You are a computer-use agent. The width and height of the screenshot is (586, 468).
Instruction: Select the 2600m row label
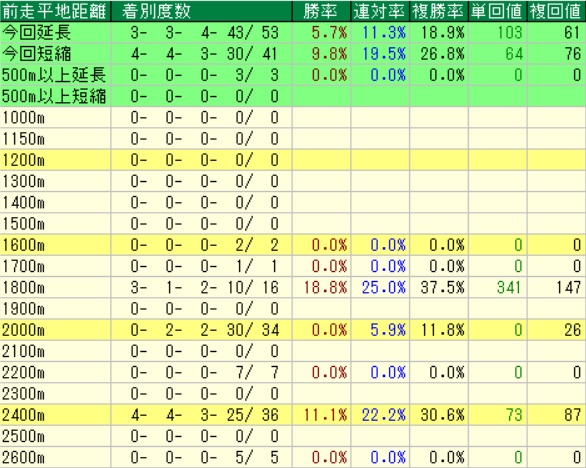pos(24,457)
